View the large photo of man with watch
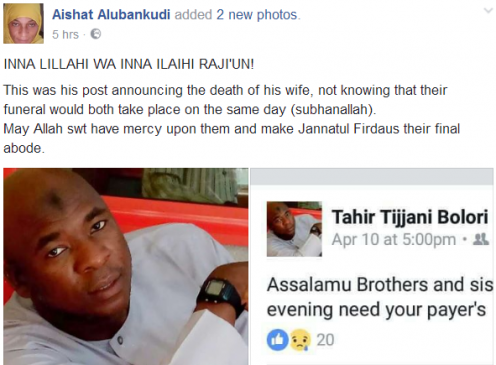The image size is (496, 365). coord(126,266)
